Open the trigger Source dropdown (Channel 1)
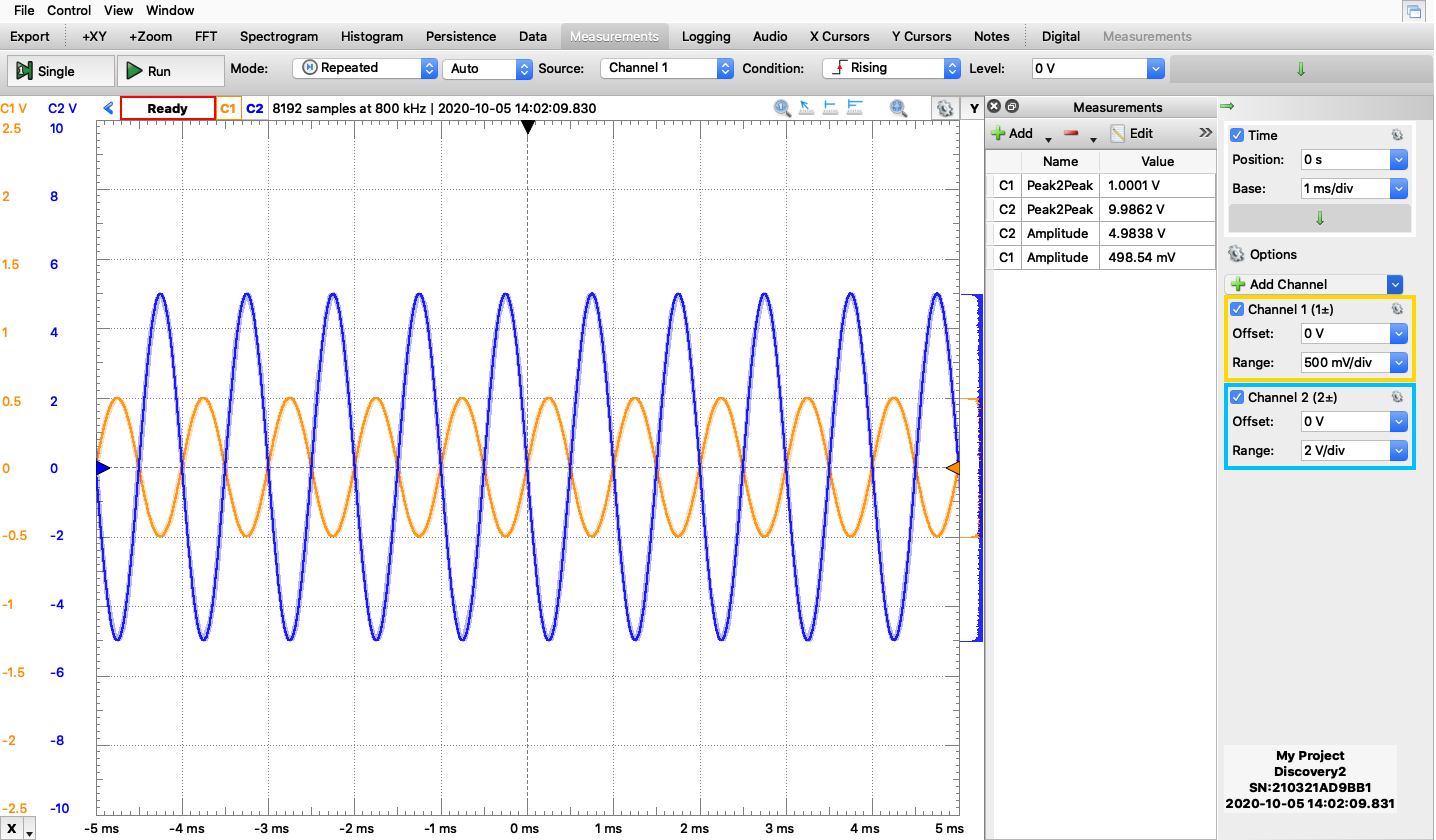The width and height of the screenshot is (1436, 840). pos(667,68)
